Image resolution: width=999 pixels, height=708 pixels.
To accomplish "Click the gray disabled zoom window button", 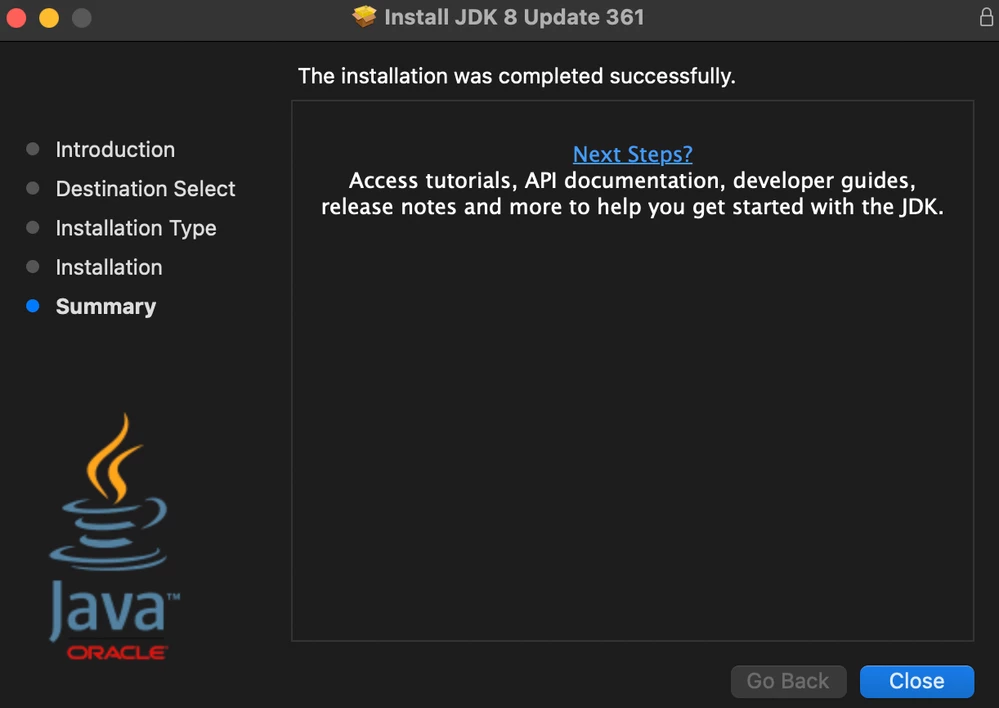I will click(x=82, y=18).
